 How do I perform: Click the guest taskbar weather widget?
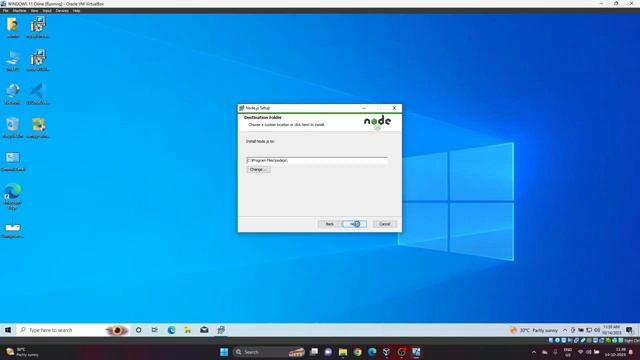[x=534, y=330]
